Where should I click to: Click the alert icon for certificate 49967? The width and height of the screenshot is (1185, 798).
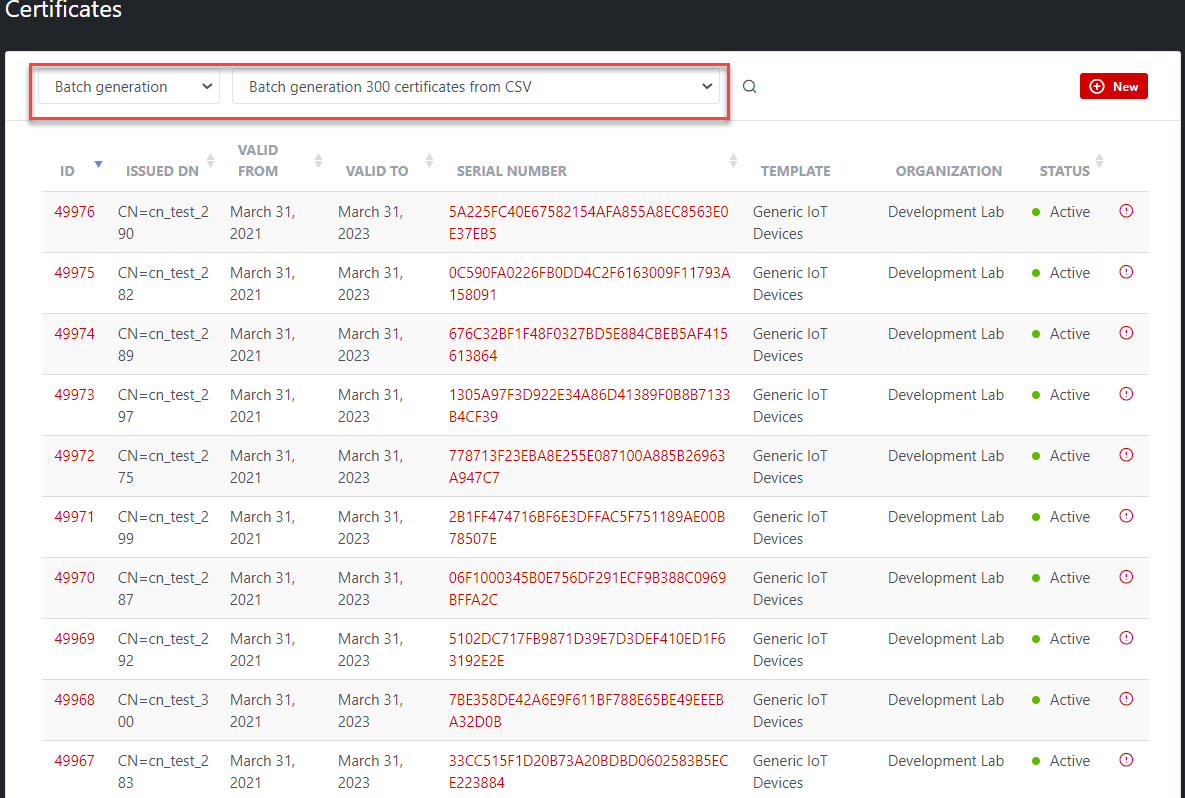pos(1126,760)
